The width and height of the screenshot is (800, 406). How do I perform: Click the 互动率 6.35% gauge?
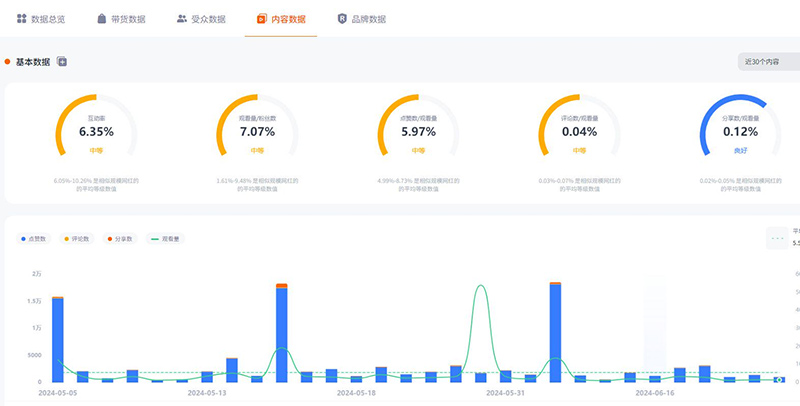pyautogui.click(x=97, y=132)
